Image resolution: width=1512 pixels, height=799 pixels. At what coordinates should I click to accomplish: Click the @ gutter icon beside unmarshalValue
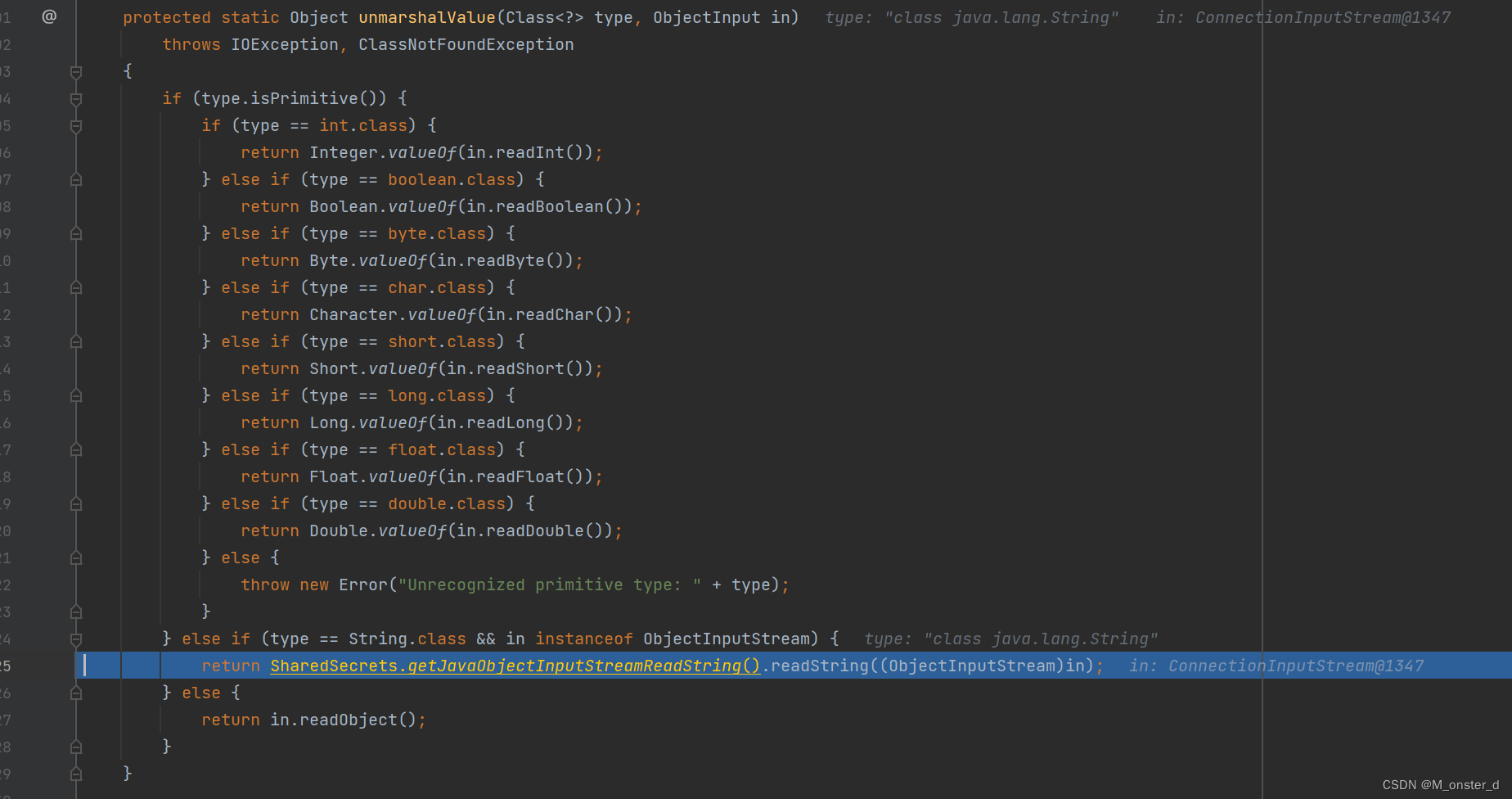(49, 16)
